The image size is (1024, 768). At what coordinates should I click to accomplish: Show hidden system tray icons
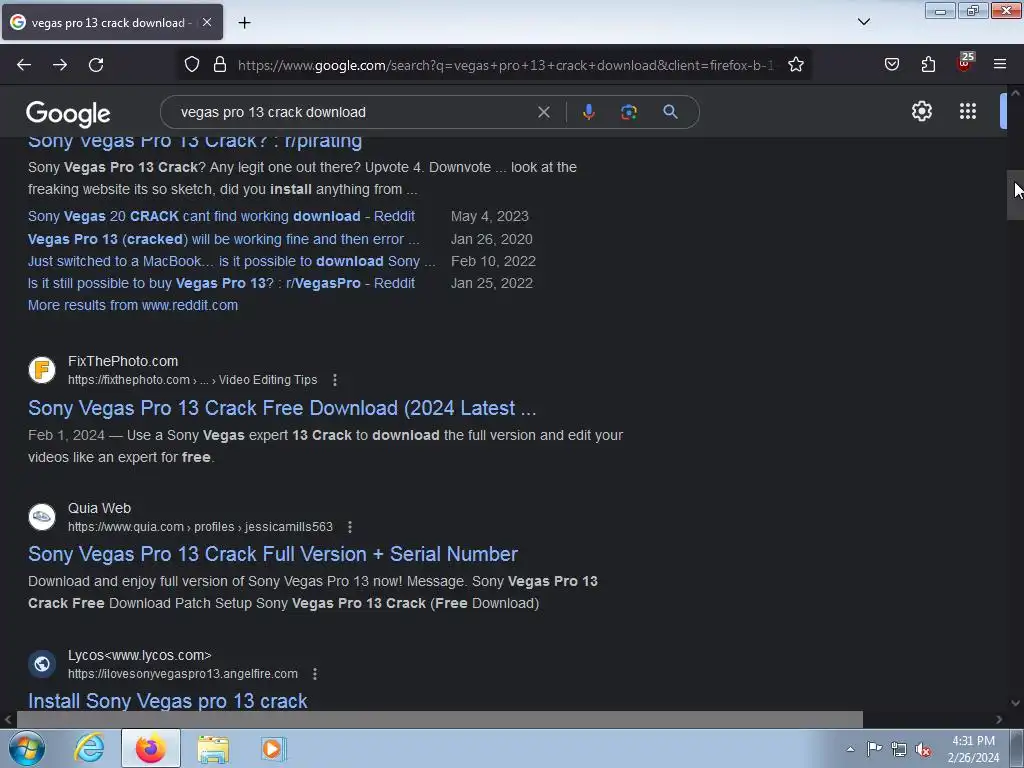click(x=850, y=749)
